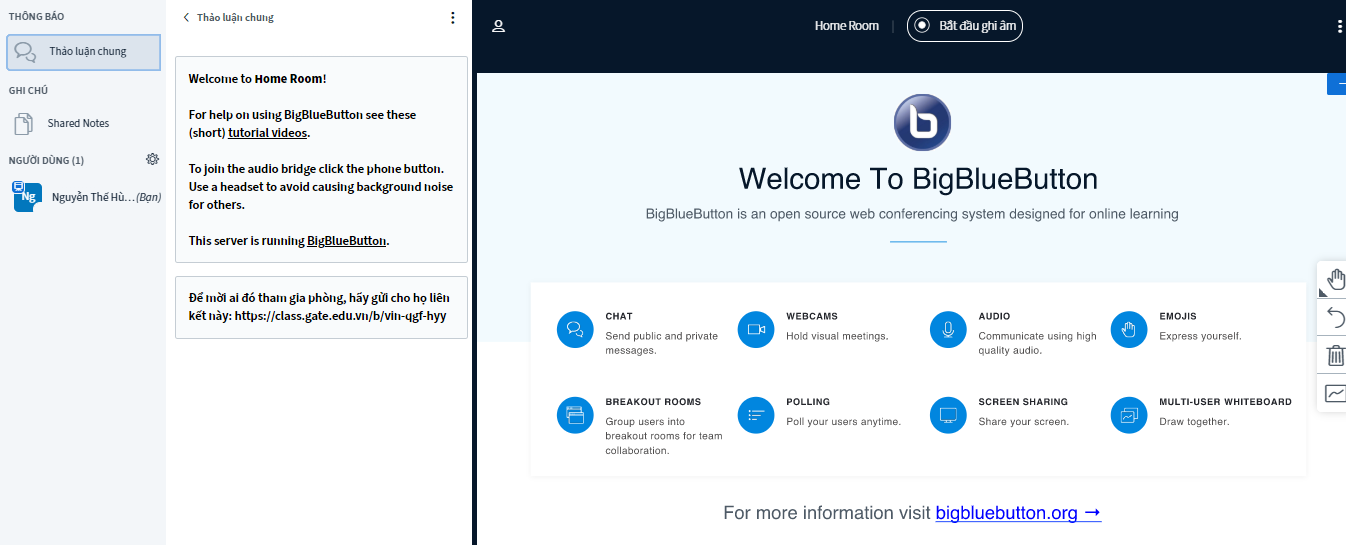Hide the chat panel with the back chevron
This screenshot has height=545, width=1351.
186,17
